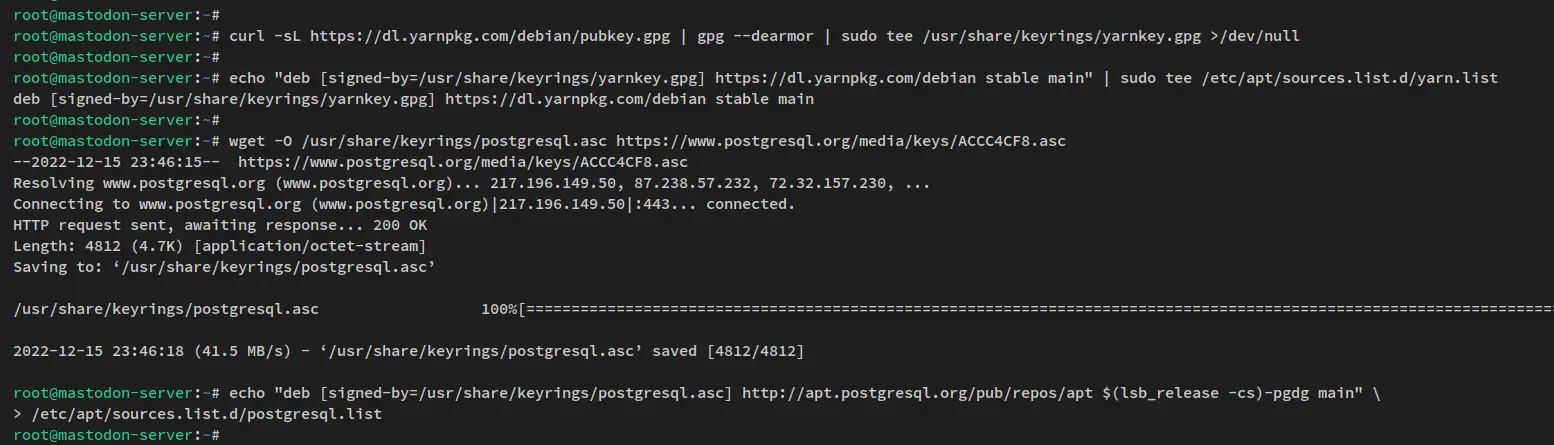Click the 'Saving to' postgresql.asc line
The height and width of the screenshot is (445, 1554).
(x=225, y=267)
